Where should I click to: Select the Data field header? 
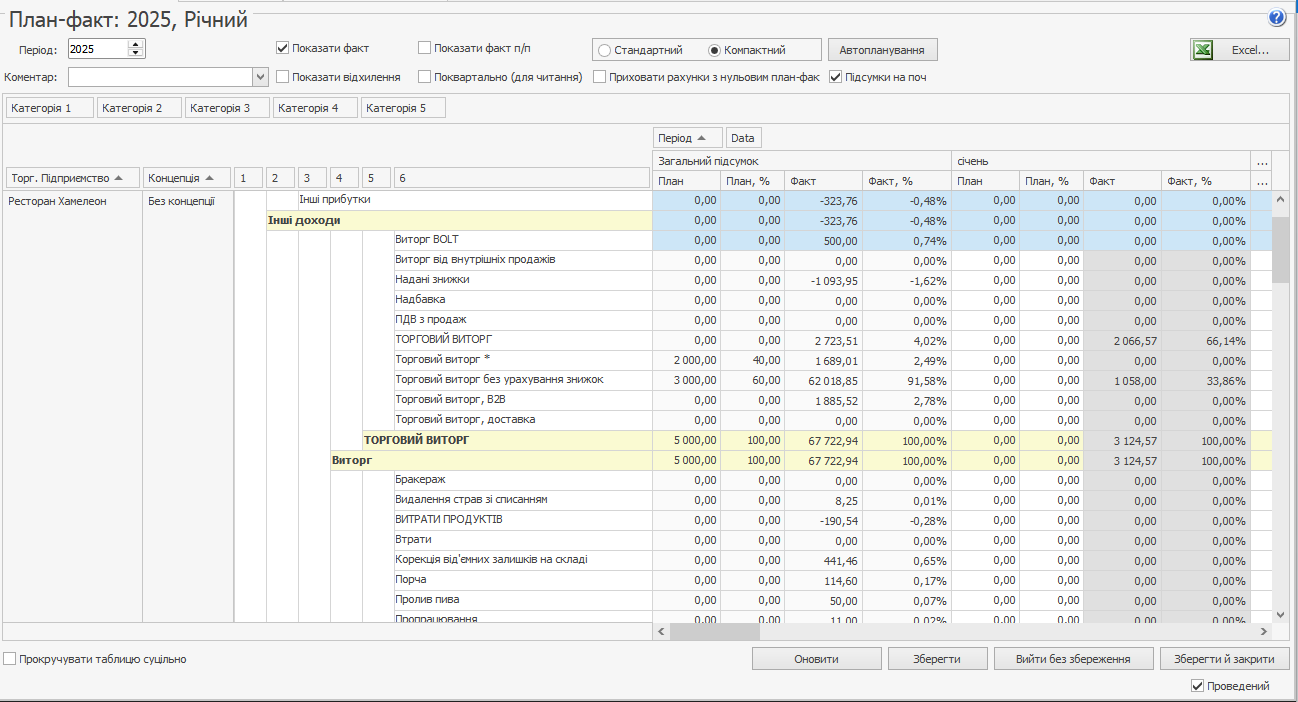pos(743,138)
